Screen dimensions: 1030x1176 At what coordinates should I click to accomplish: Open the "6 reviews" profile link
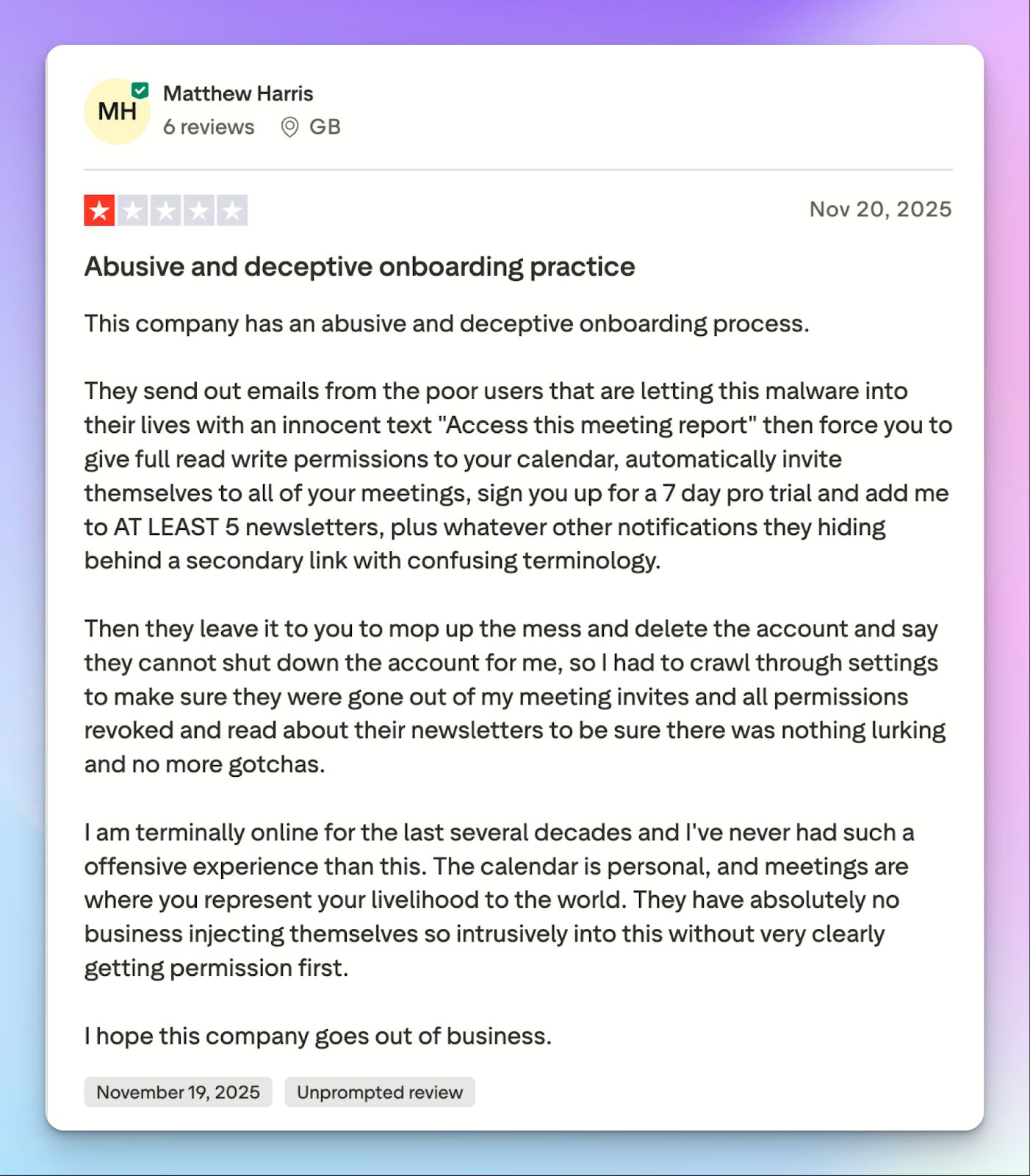pyautogui.click(x=209, y=126)
